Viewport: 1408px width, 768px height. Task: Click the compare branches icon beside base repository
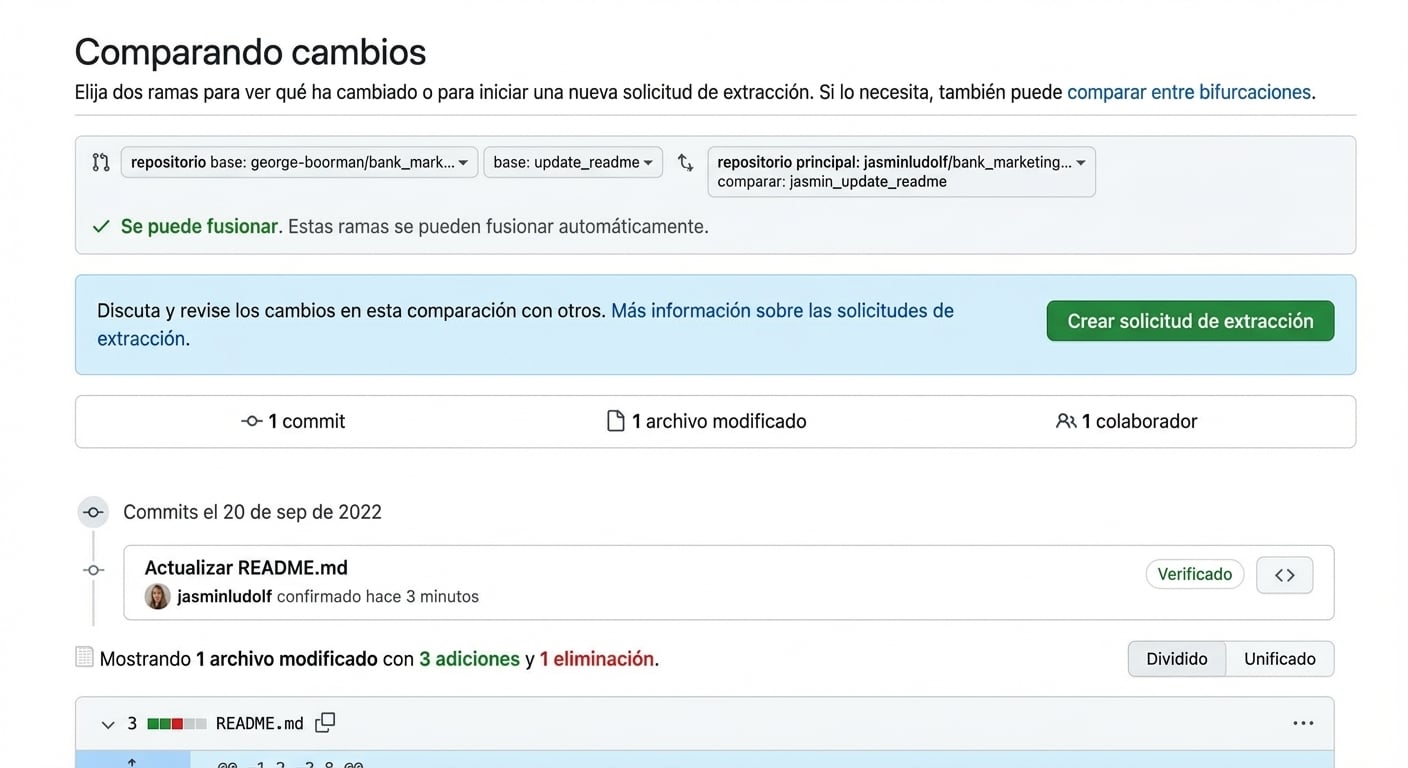(100, 162)
